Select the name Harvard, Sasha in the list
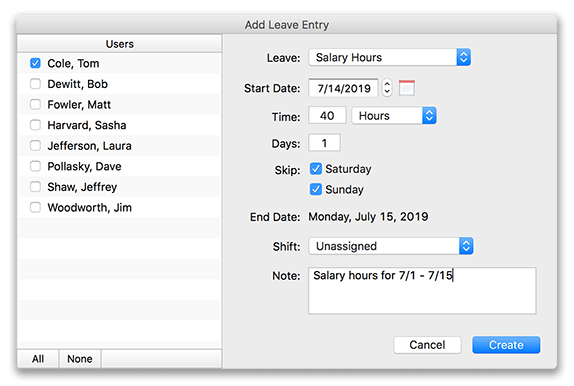Image resolution: width=574 pixels, height=386 pixels. point(87,125)
